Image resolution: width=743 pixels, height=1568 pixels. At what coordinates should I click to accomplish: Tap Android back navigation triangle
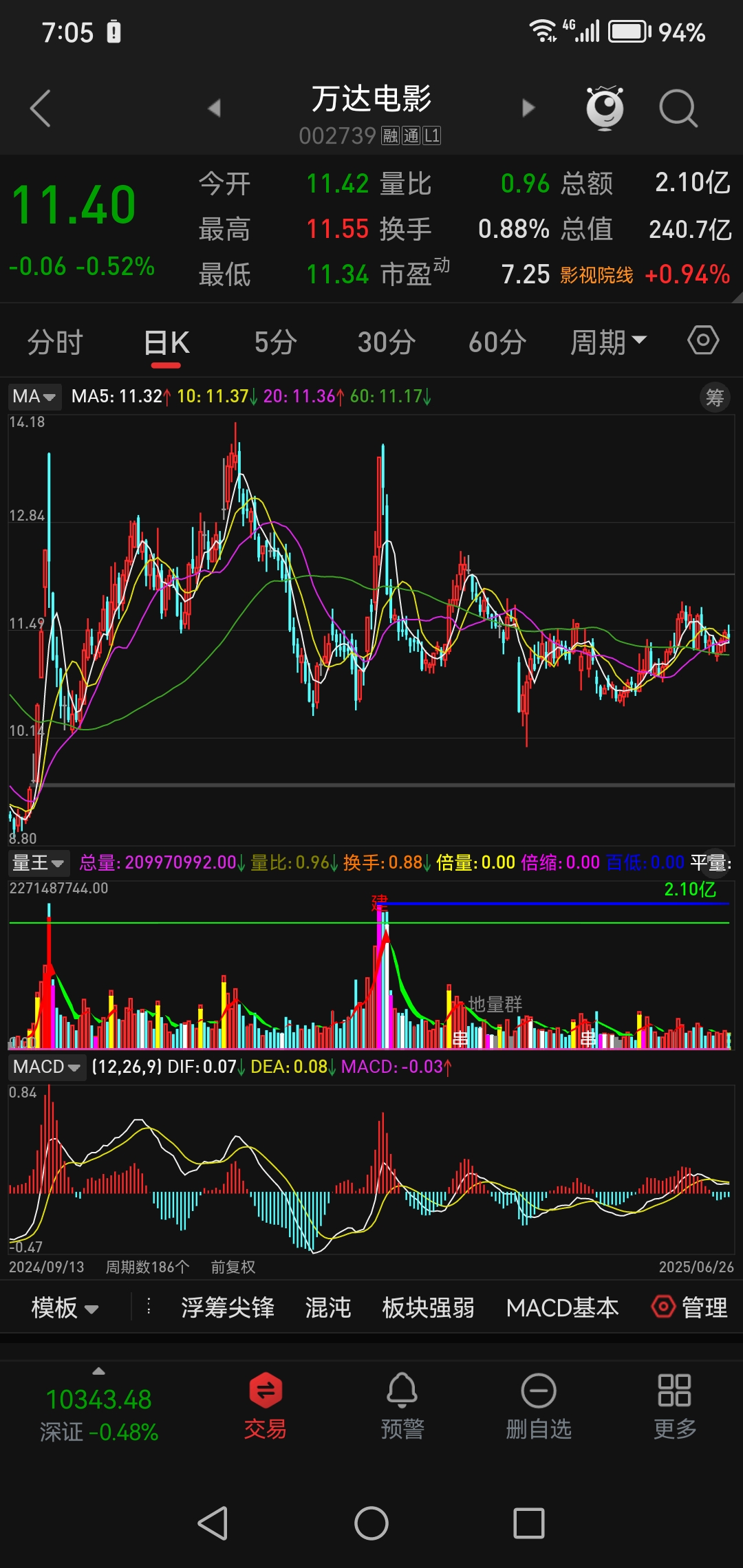tap(213, 1523)
